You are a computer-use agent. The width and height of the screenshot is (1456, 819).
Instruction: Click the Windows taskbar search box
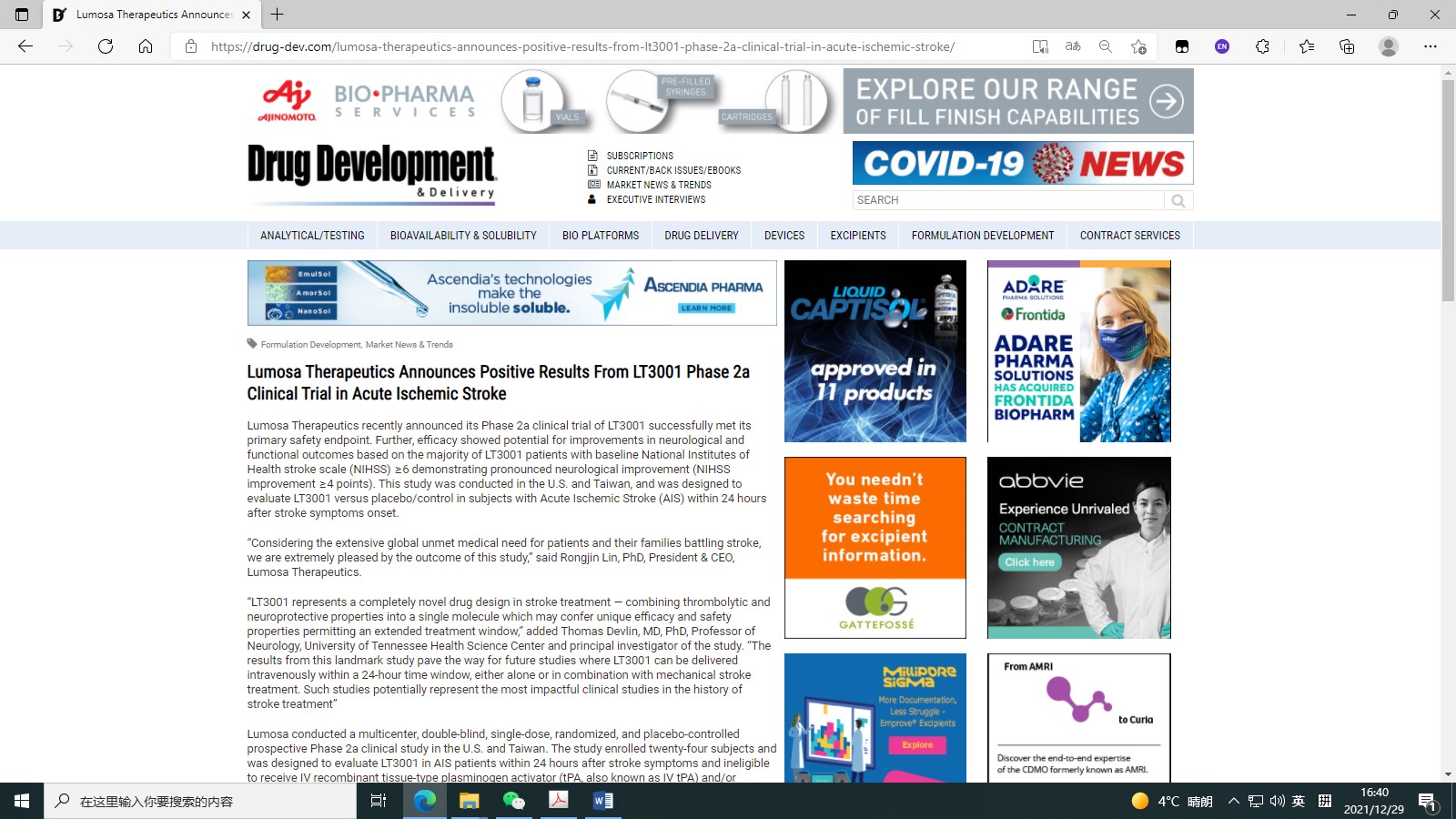(200, 801)
